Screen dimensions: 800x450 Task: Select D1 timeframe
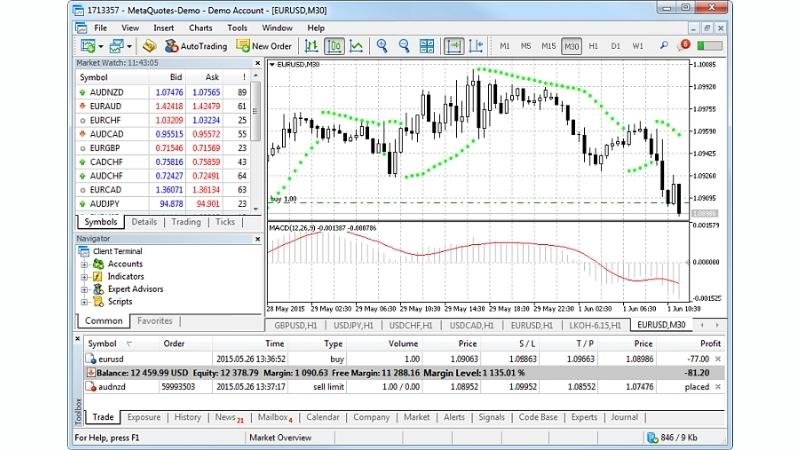(616, 46)
